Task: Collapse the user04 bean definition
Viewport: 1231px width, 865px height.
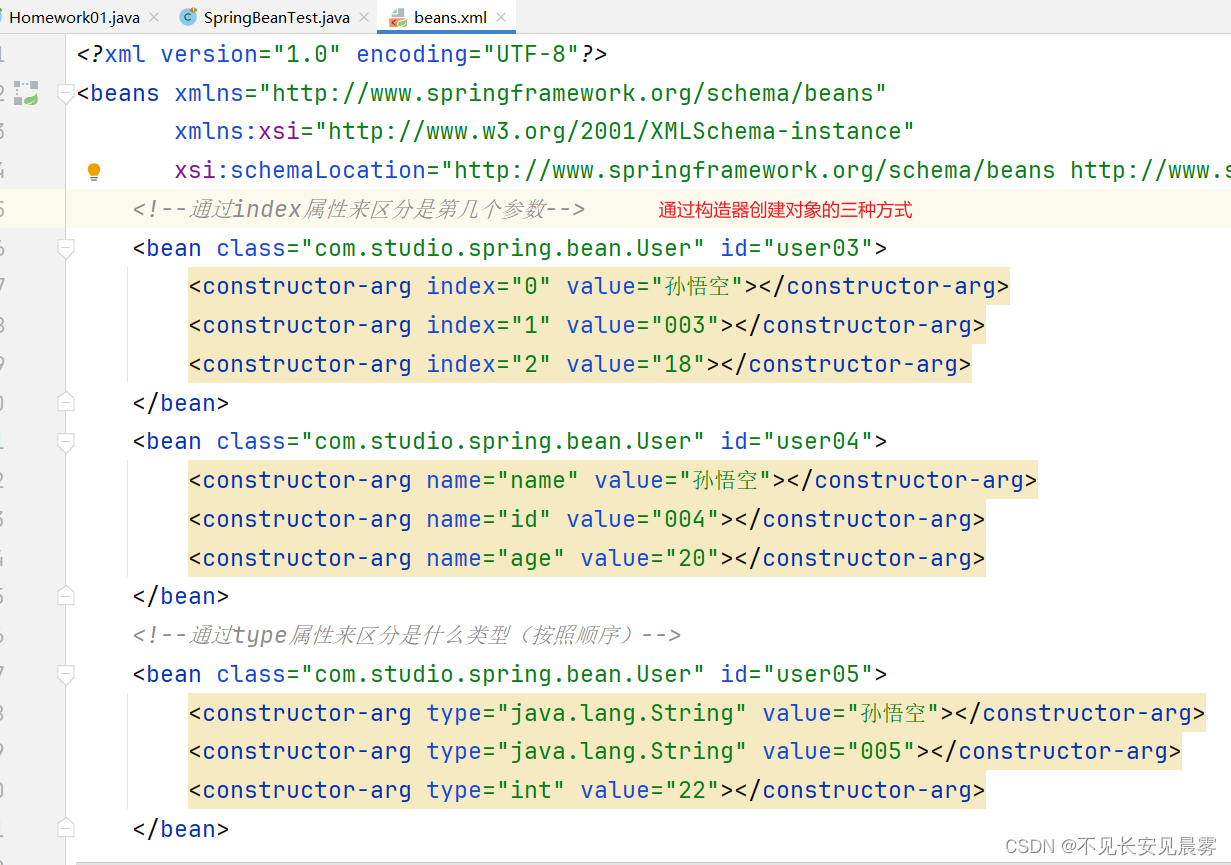Action: (65, 440)
